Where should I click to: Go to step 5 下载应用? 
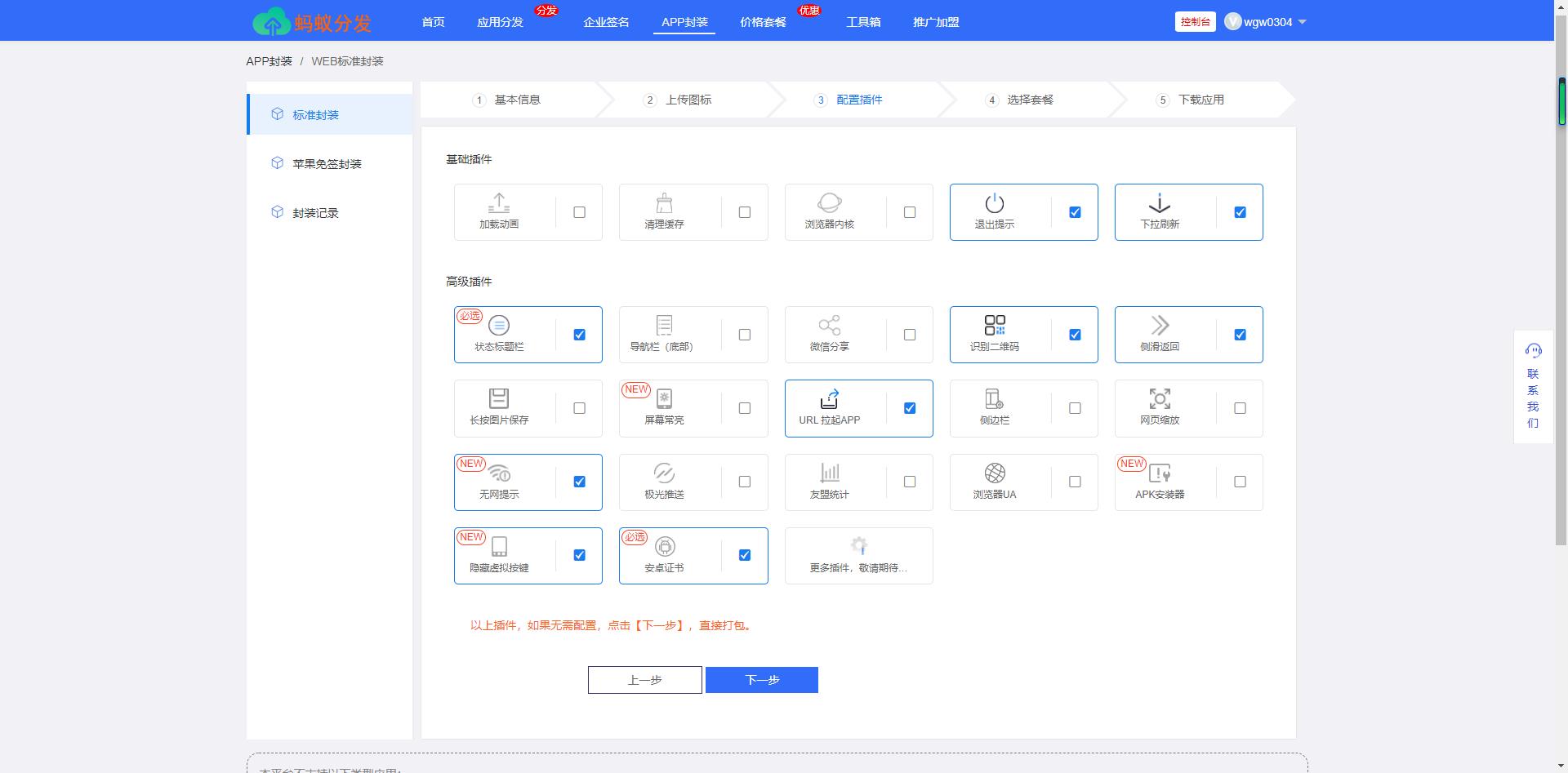coord(1190,100)
